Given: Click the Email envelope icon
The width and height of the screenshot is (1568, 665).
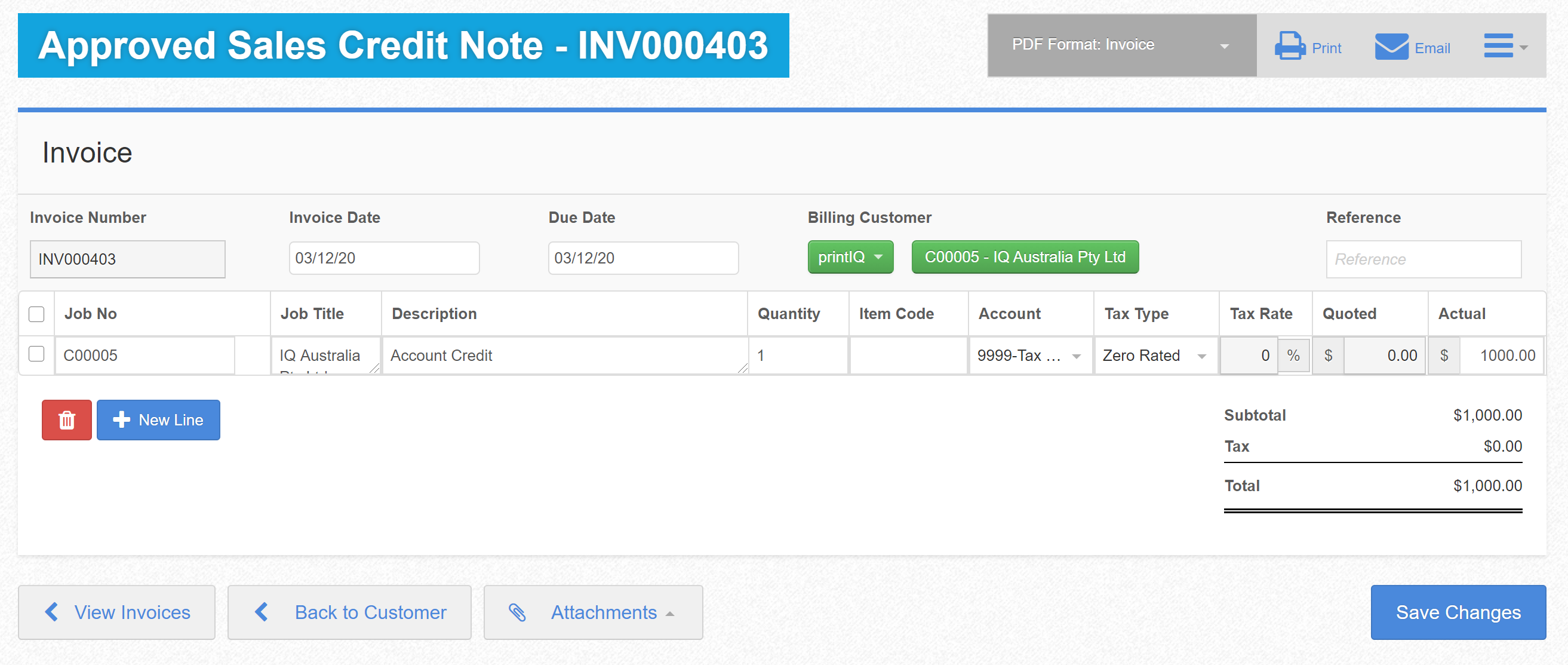Looking at the screenshot, I should tap(1391, 47).
